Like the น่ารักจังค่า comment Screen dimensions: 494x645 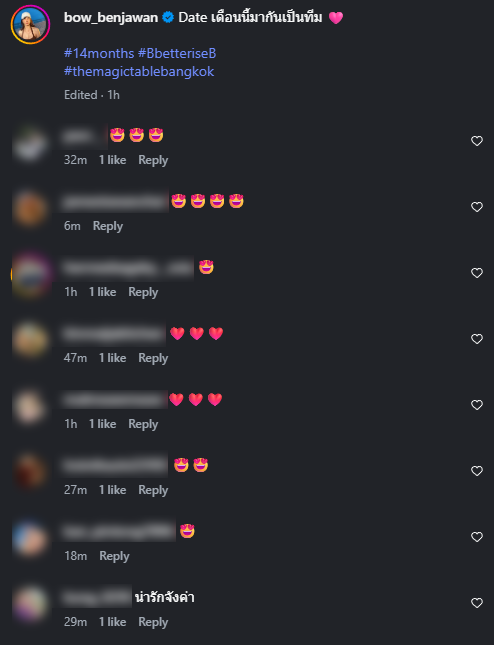coord(477,603)
